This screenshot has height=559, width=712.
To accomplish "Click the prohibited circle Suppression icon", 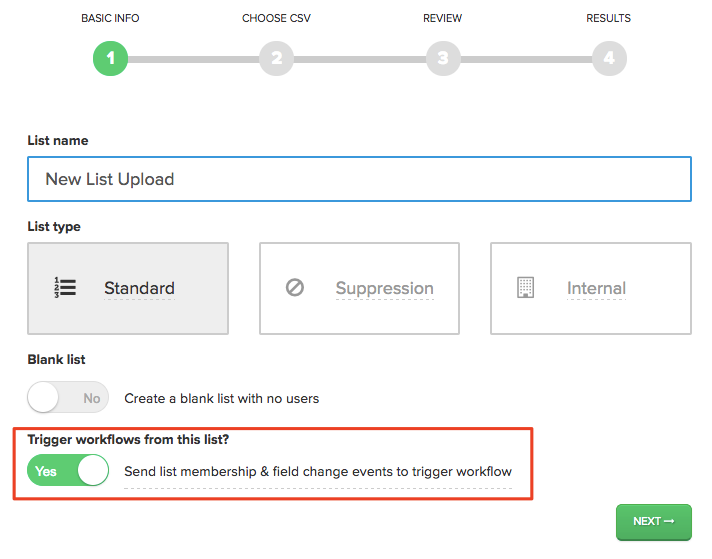I will [x=295, y=287].
